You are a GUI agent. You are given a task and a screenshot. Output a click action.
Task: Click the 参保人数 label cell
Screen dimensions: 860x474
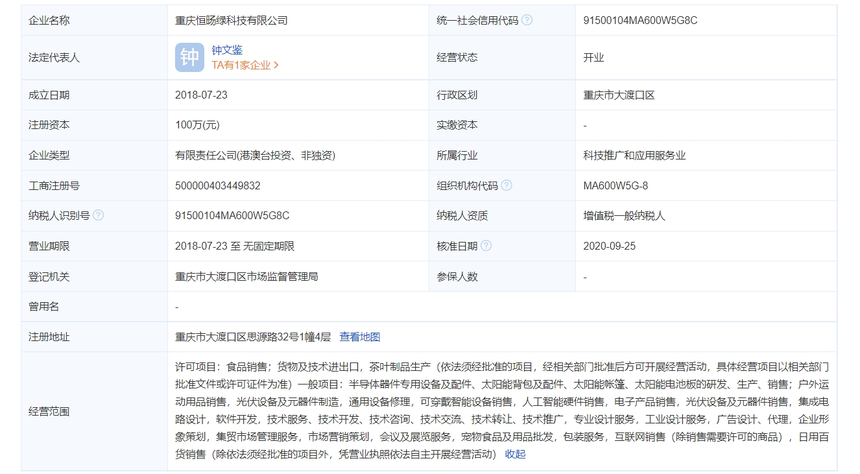coord(502,276)
